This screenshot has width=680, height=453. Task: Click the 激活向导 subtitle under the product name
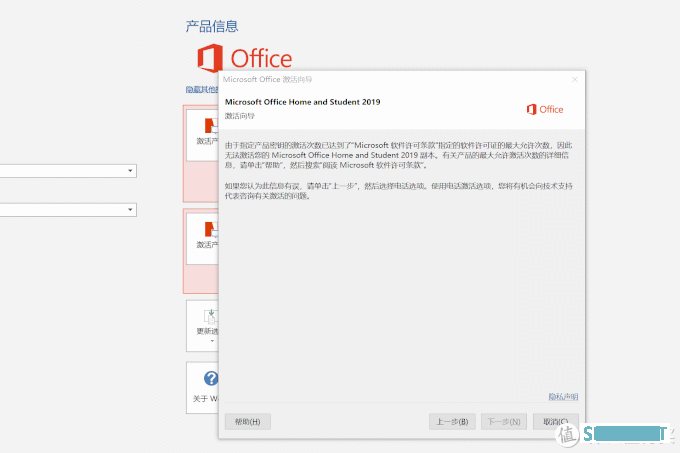coord(239,116)
